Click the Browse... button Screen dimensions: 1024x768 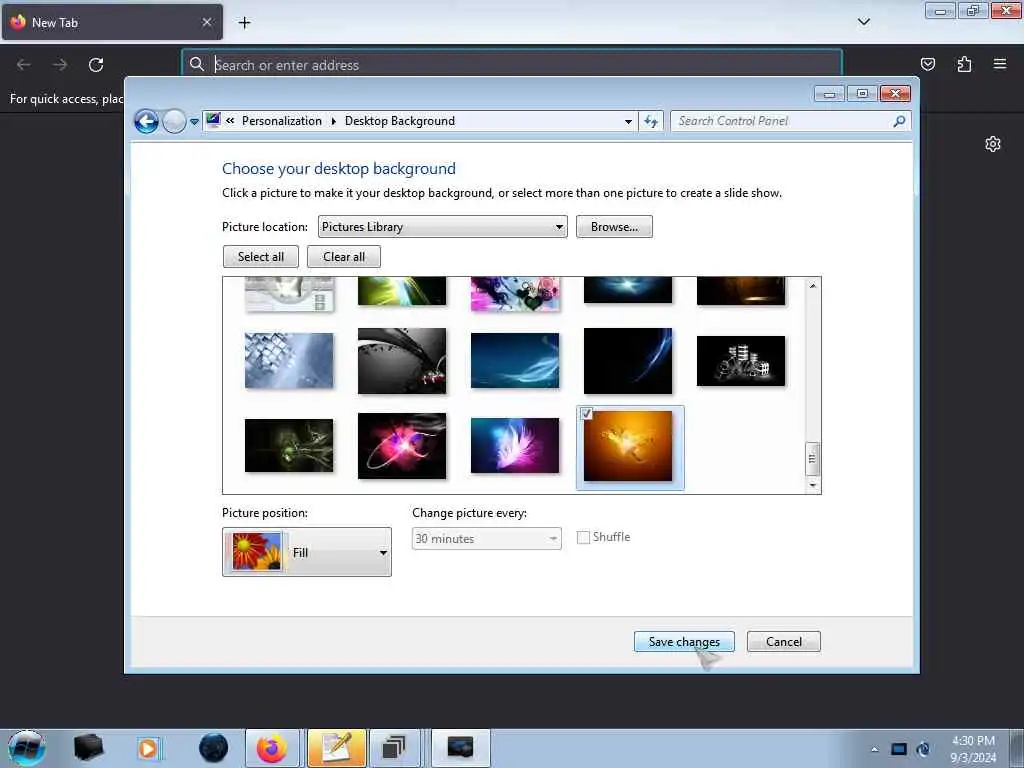pyautogui.click(x=614, y=227)
